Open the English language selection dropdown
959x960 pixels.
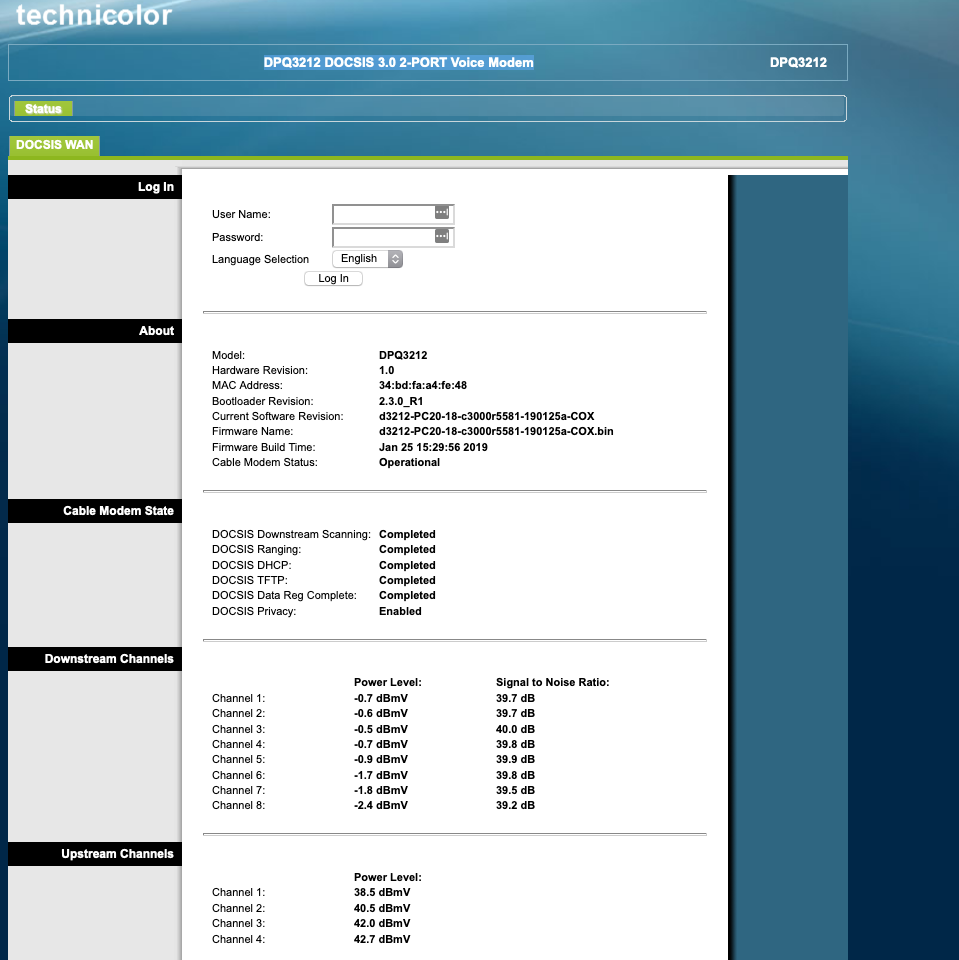pyautogui.click(x=367, y=258)
